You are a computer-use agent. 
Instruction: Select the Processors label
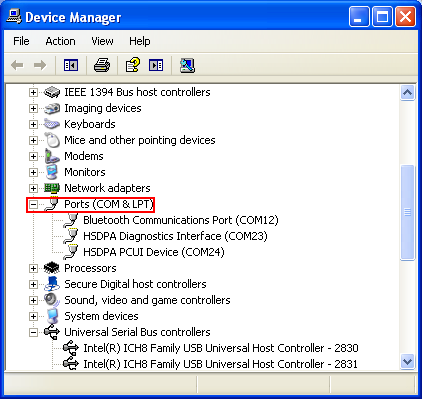click(x=90, y=268)
